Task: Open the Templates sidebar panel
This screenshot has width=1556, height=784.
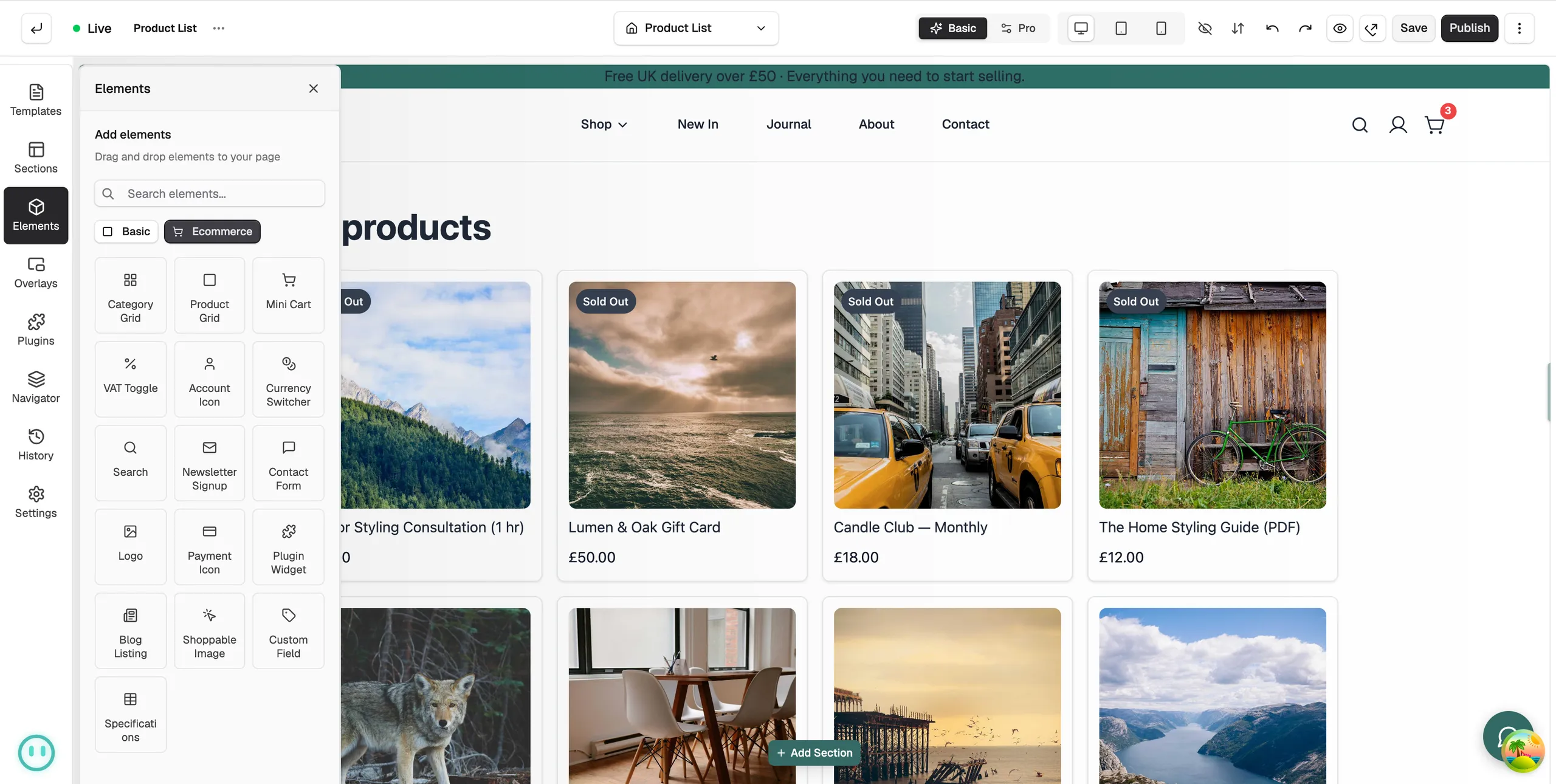Action: [x=36, y=100]
